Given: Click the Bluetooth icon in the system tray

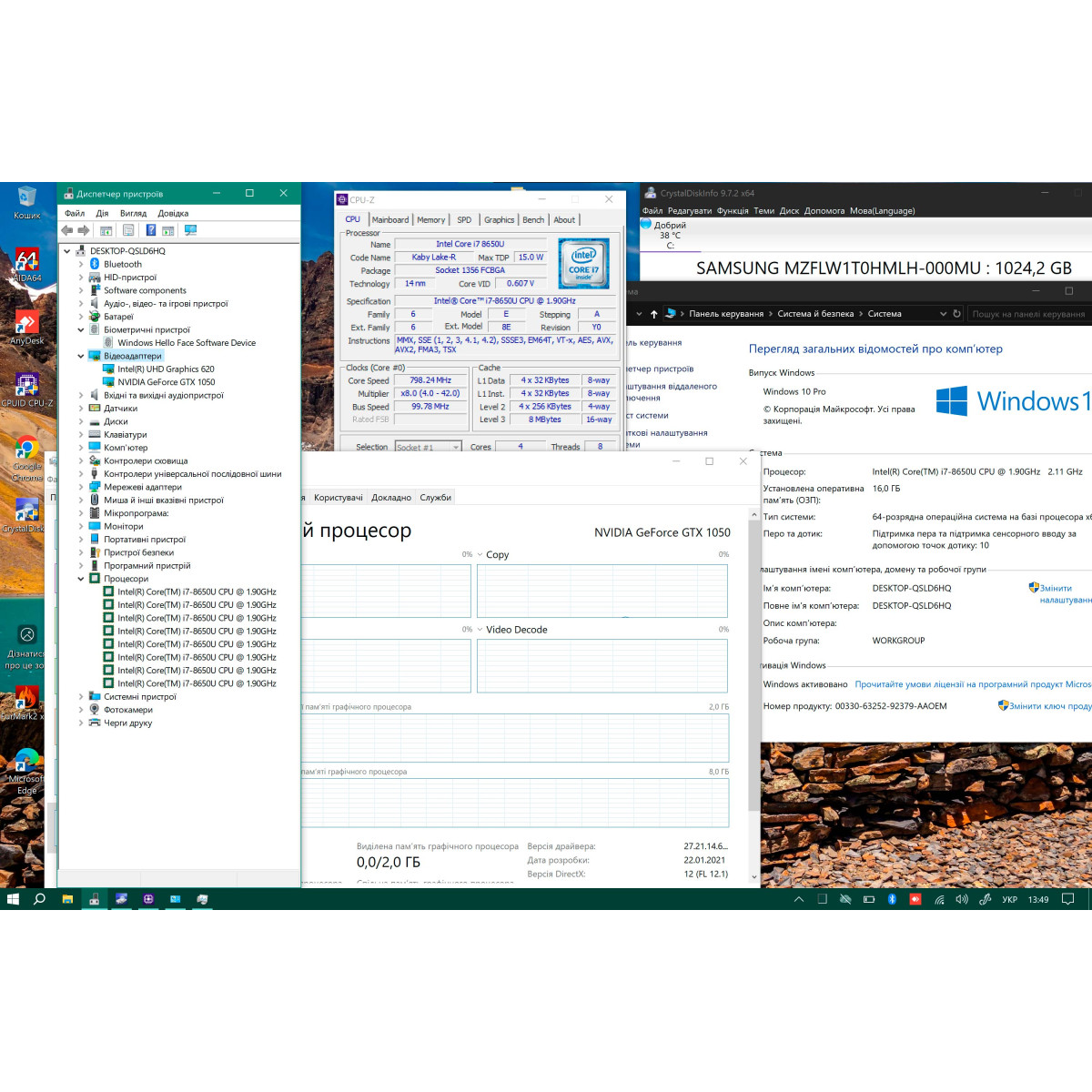Looking at the screenshot, I should click(x=892, y=899).
